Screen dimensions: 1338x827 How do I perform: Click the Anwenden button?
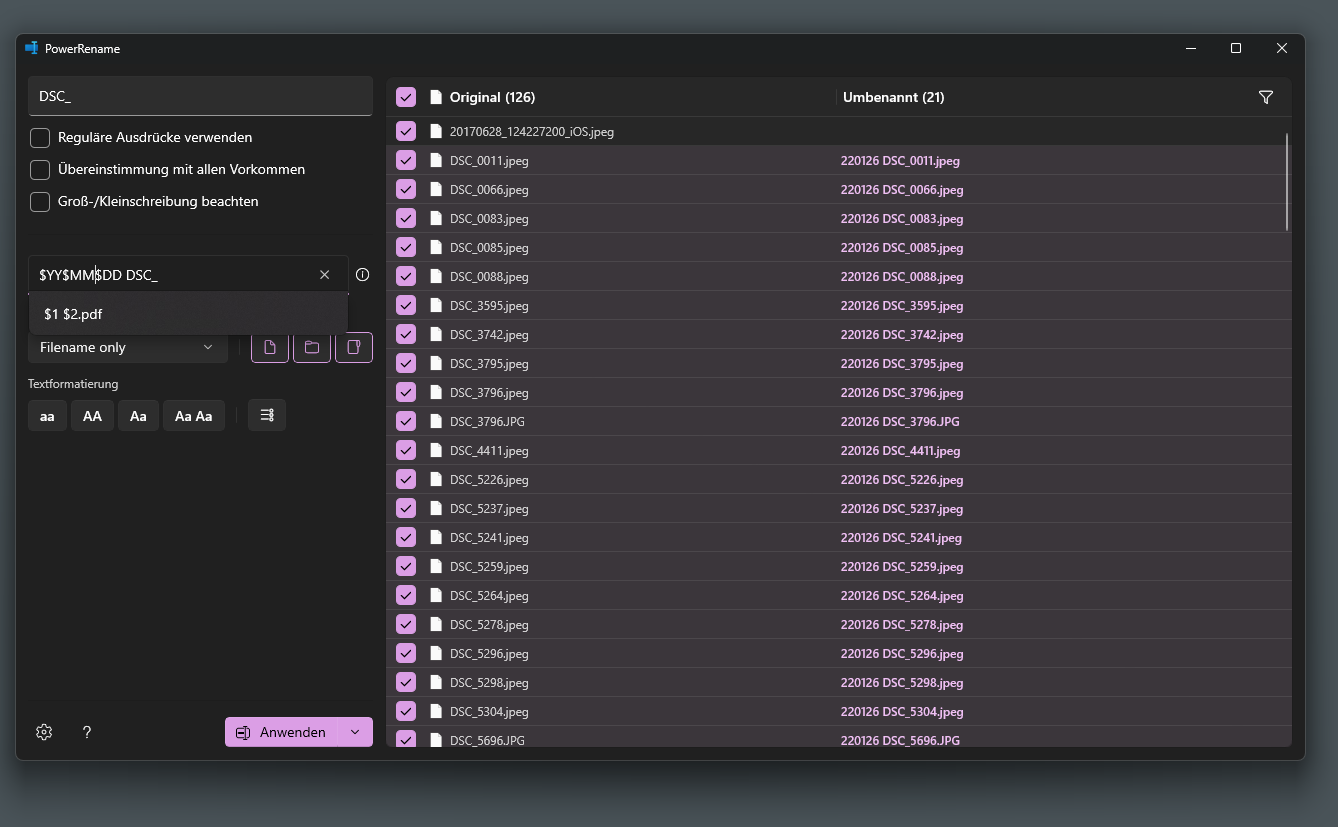point(282,732)
